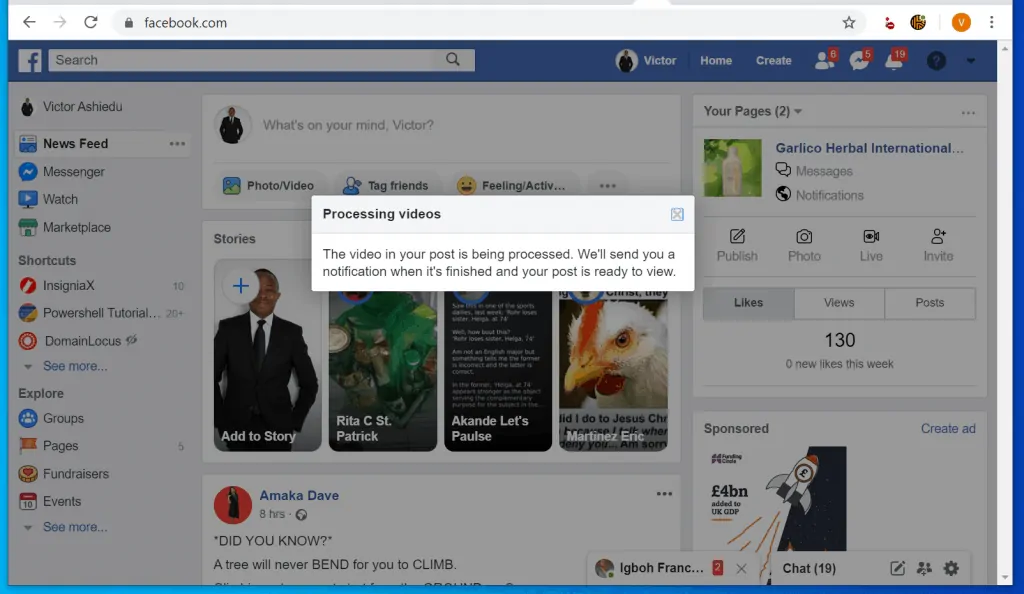Open Facebook friend requests icon
The width and height of the screenshot is (1024, 594).
click(822, 60)
